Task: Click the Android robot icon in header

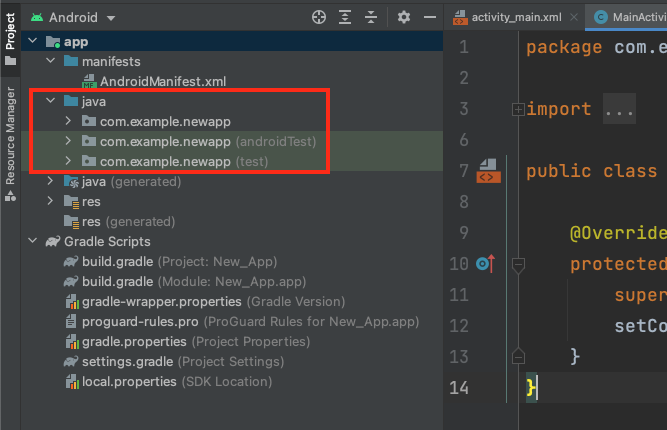Action: pyautogui.click(x=37, y=17)
